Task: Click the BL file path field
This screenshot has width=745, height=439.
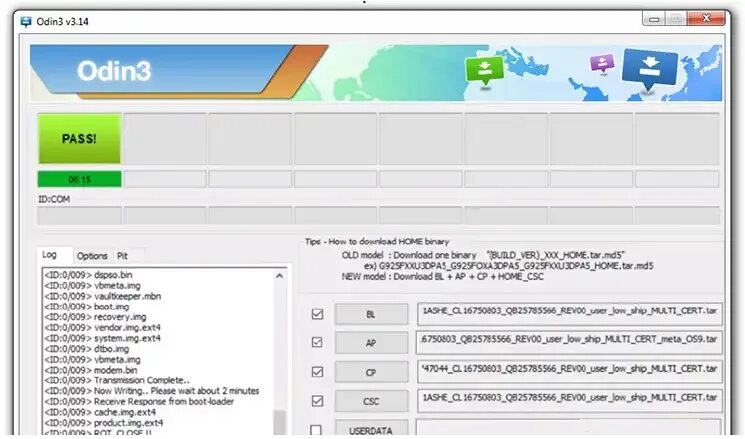Action: pyautogui.click(x=569, y=314)
